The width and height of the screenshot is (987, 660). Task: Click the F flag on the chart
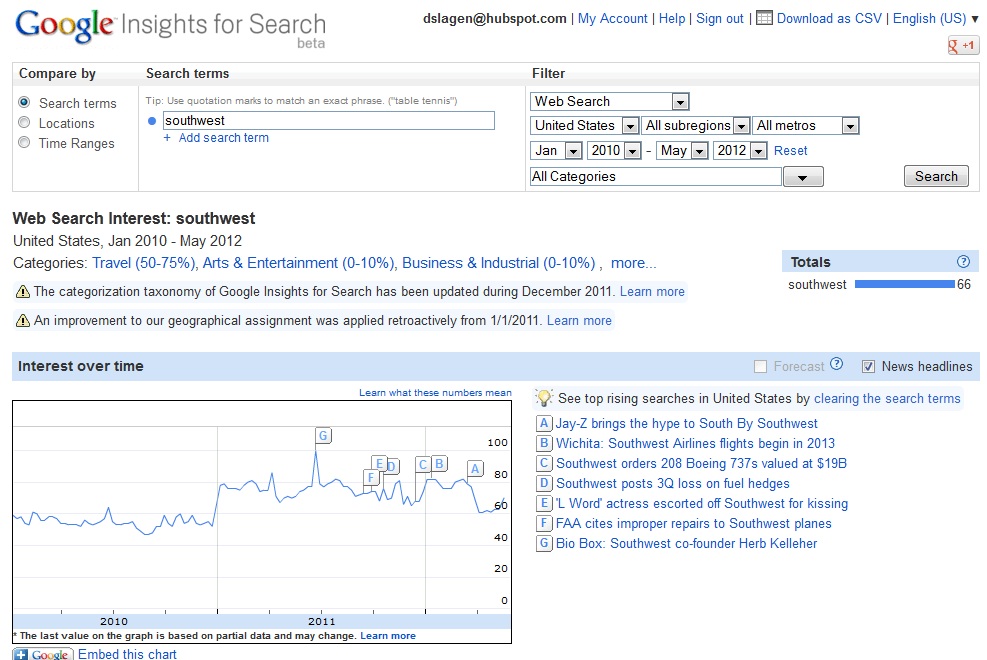coord(371,478)
